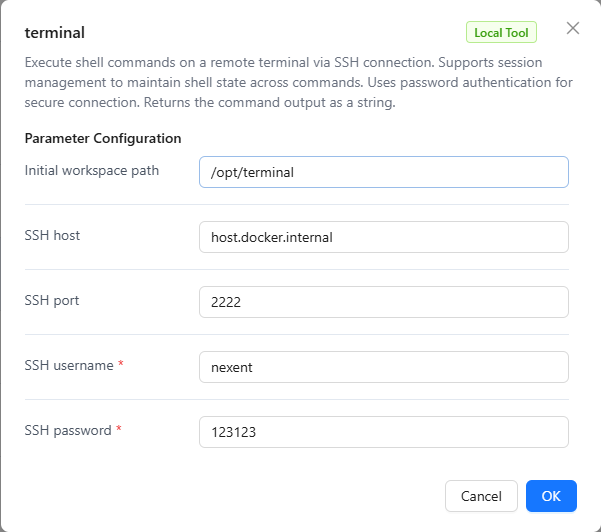Viewport: 601px width, 532px height.
Task: Select the SSH host label text
Action: click(x=52, y=236)
